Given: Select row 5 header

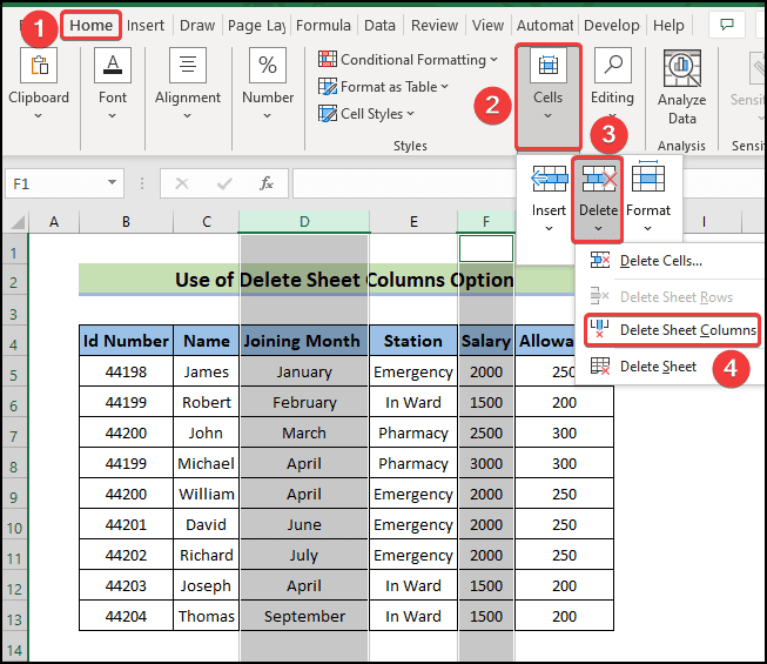Looking at the screenshot, I should pos(14,375).
